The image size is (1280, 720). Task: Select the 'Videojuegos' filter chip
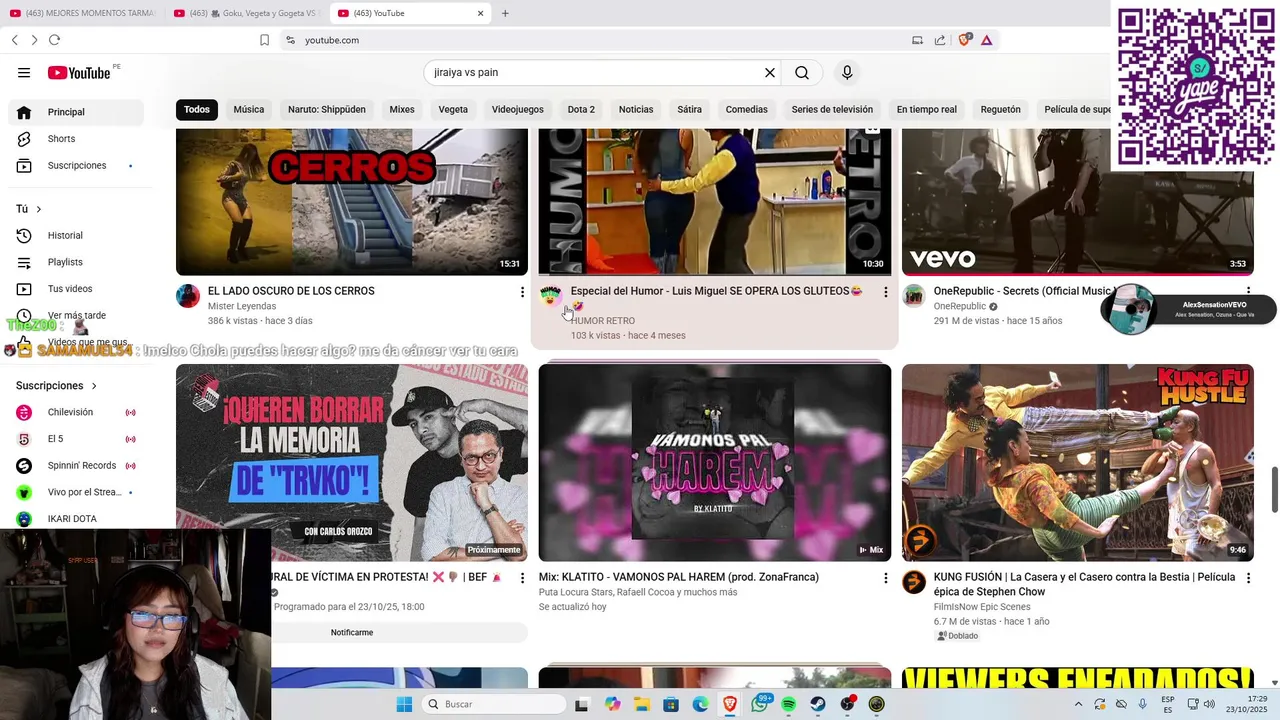518,109
